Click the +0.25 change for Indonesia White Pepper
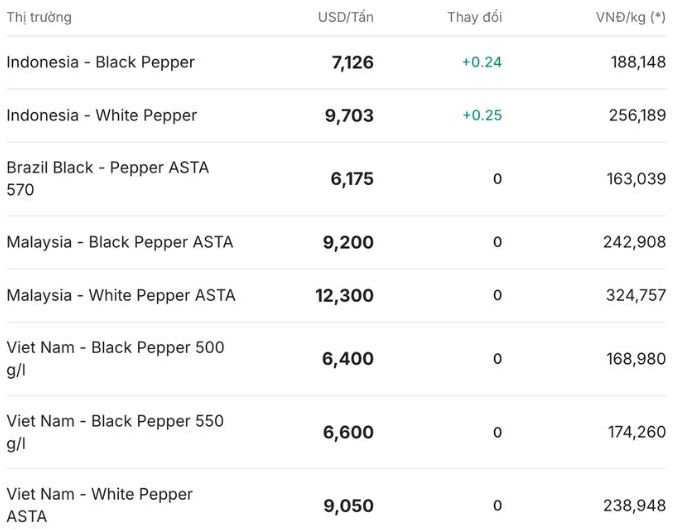 pyautogui.click(x=482, y=115)
